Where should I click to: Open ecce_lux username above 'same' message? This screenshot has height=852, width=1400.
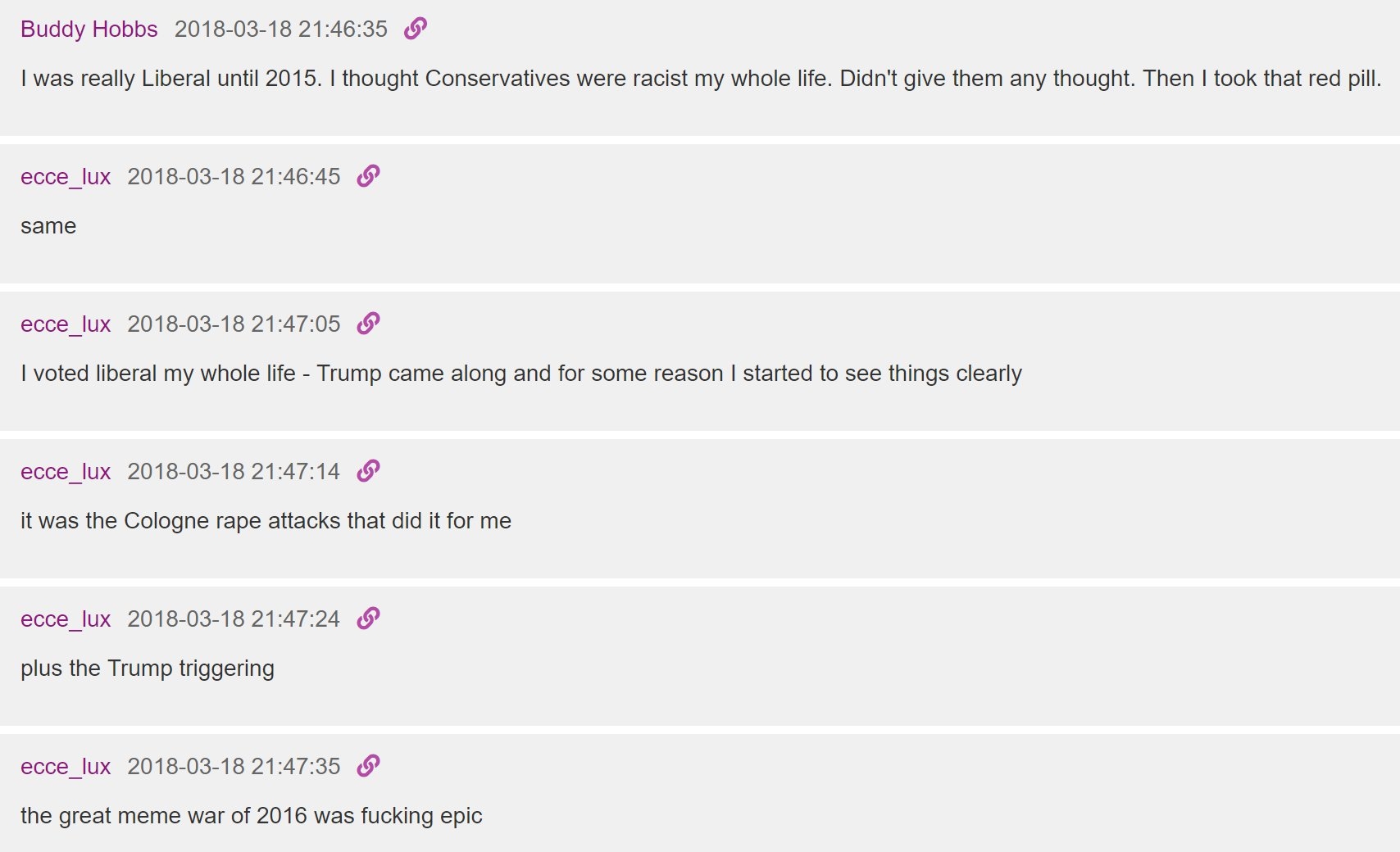tap(66, 176)
